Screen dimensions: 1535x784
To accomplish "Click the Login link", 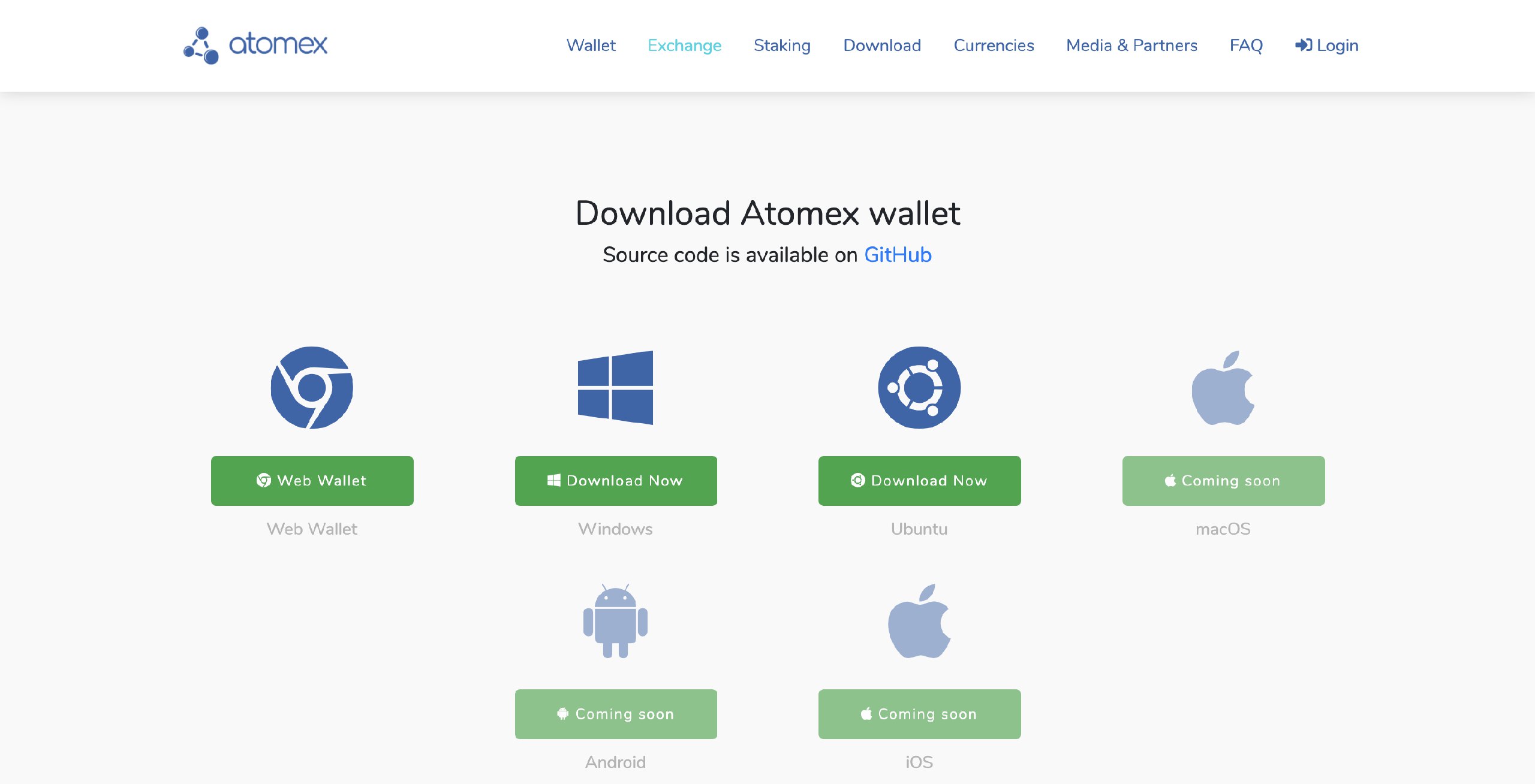I will [x=1327, y=46].
